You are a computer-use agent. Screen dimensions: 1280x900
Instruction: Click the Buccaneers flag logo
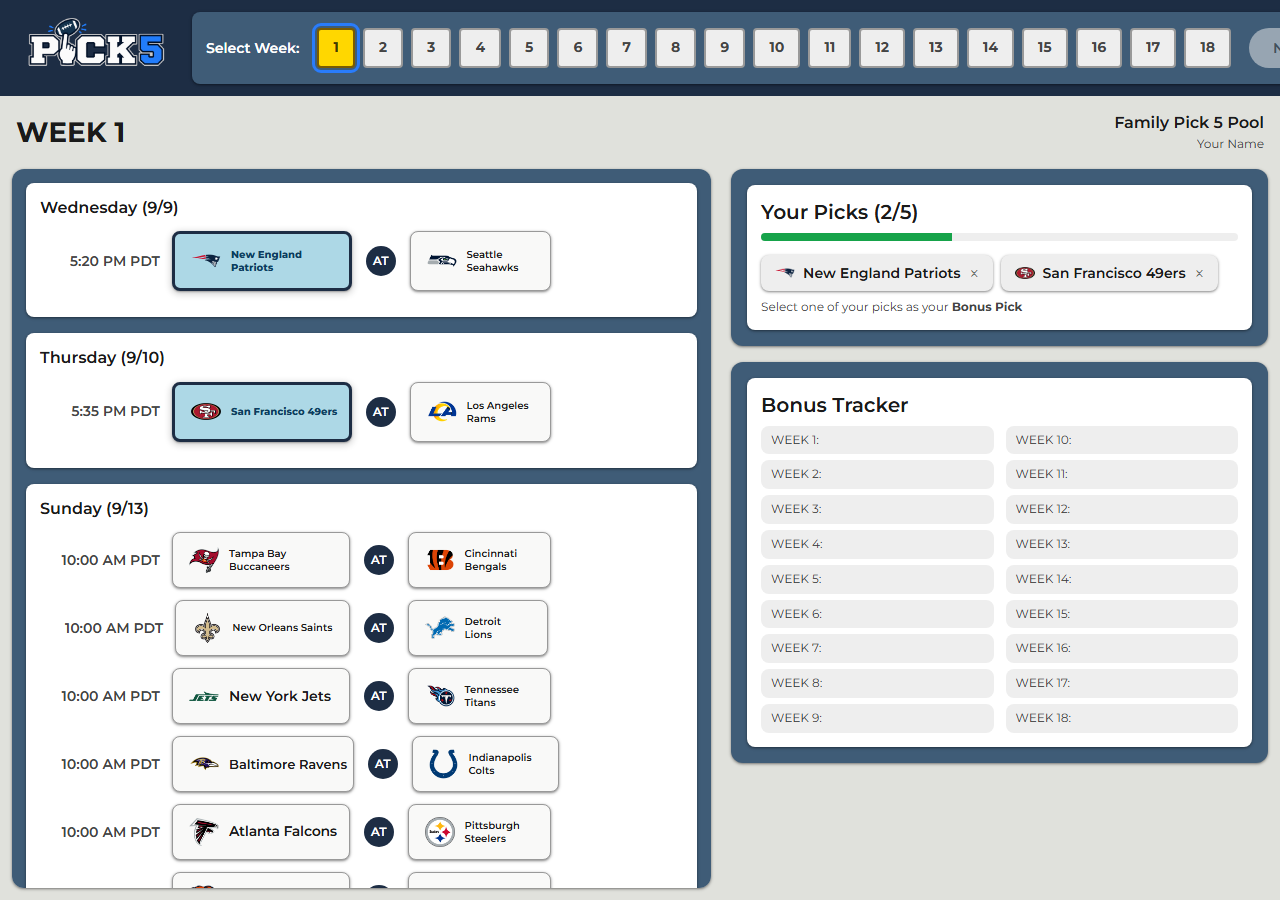coord(204,560)
